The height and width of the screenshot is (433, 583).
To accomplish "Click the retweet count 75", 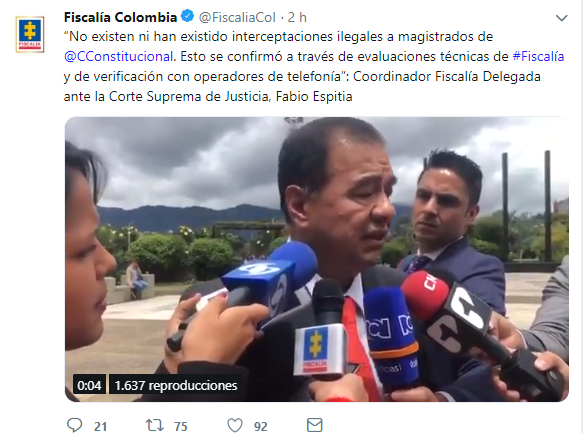I will [x=181, y=426].
